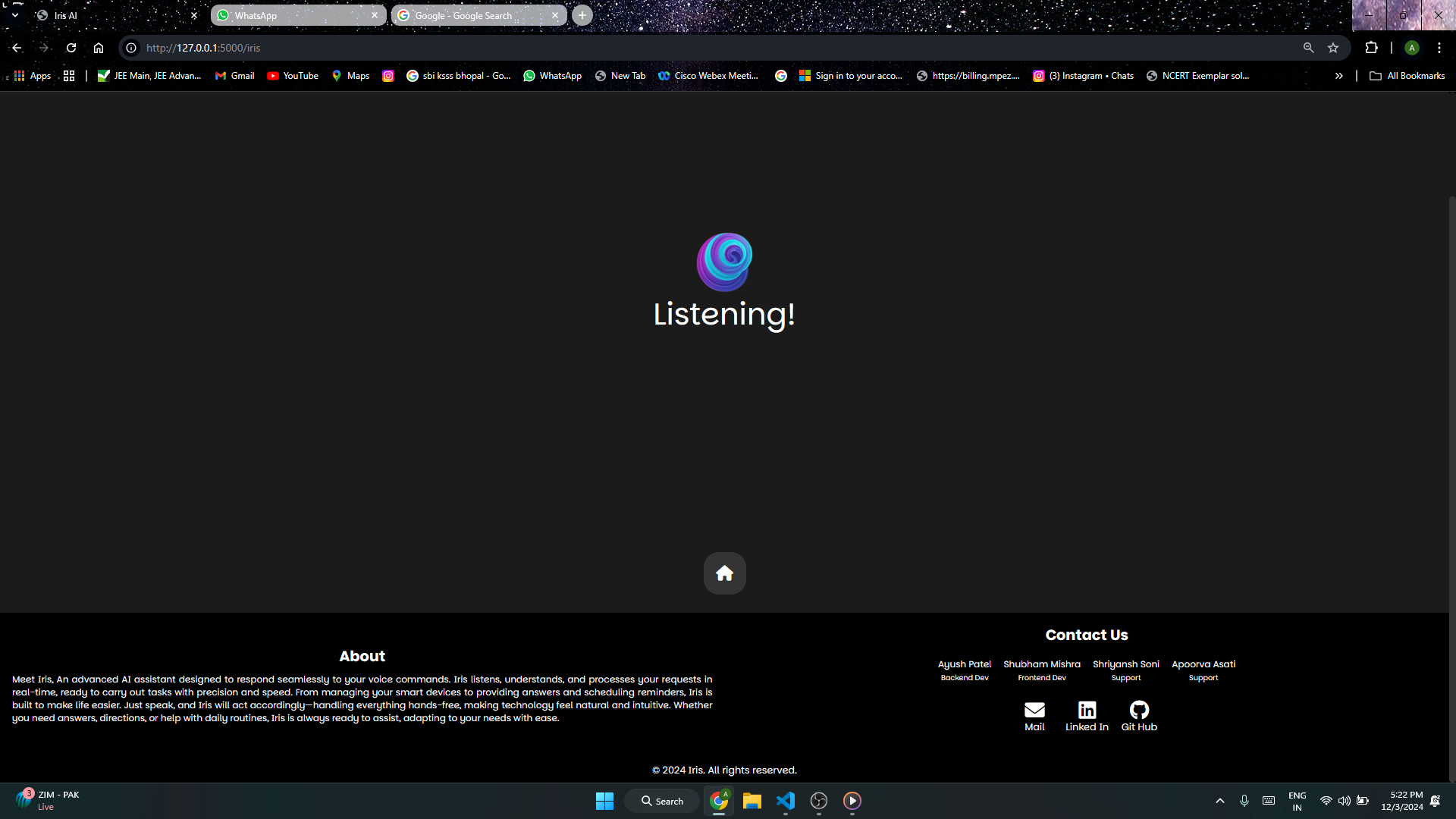The image size is (1456, 819).
Task: Open the YouTube bookmark
Action: click(x=293, y=76)
